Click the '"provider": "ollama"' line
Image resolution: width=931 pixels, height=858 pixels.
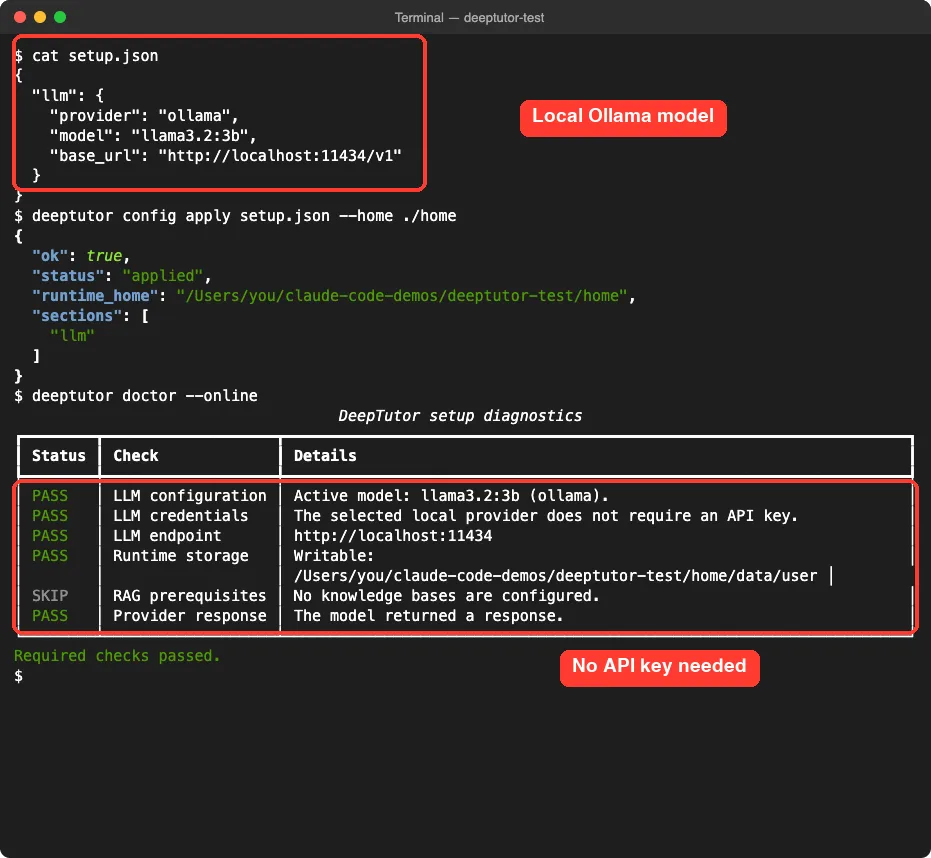(144, 116)
